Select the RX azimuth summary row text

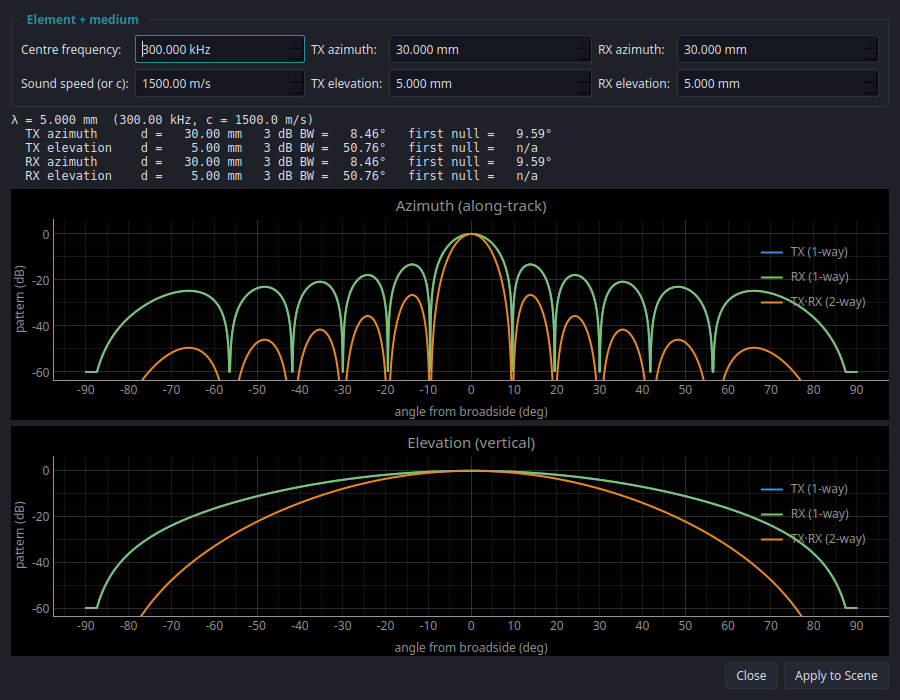click(x=288, y=162)
